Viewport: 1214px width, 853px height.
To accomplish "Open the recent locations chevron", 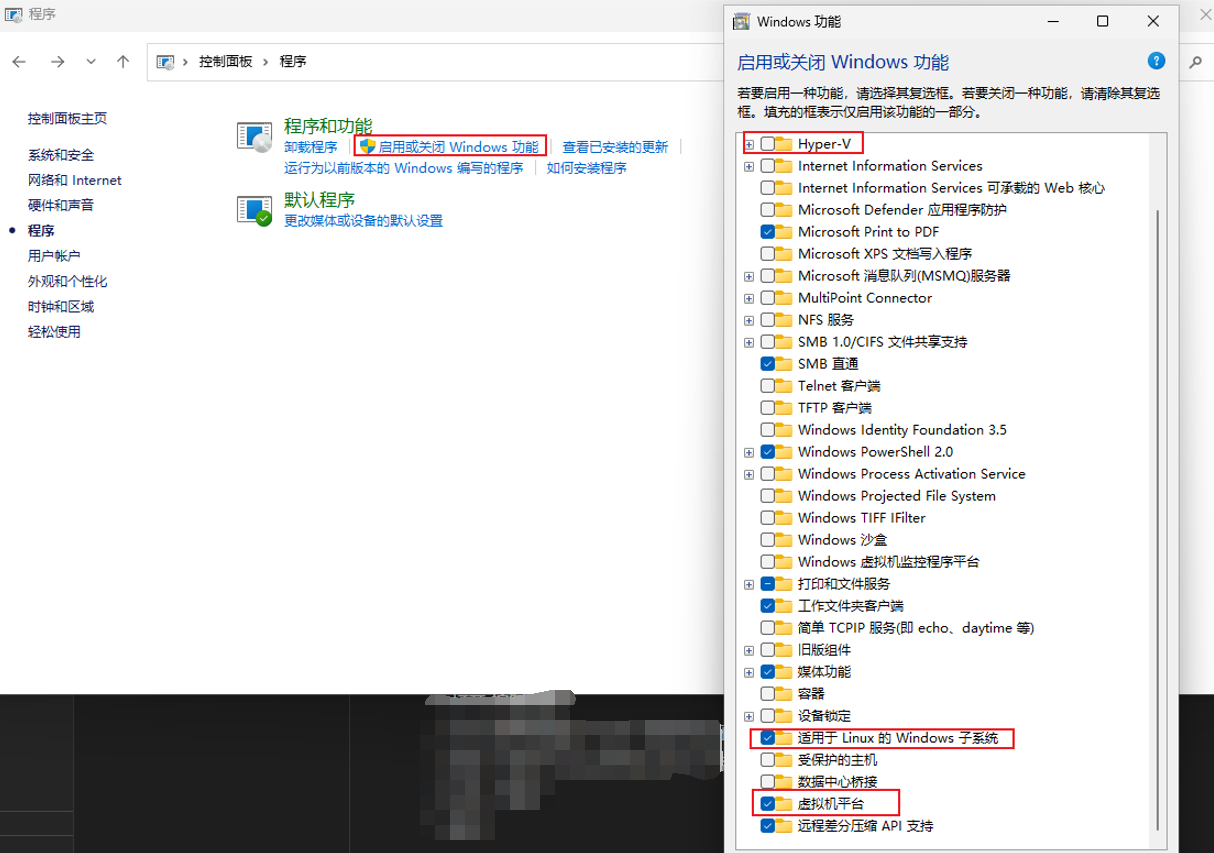I will tap(91, 61).
